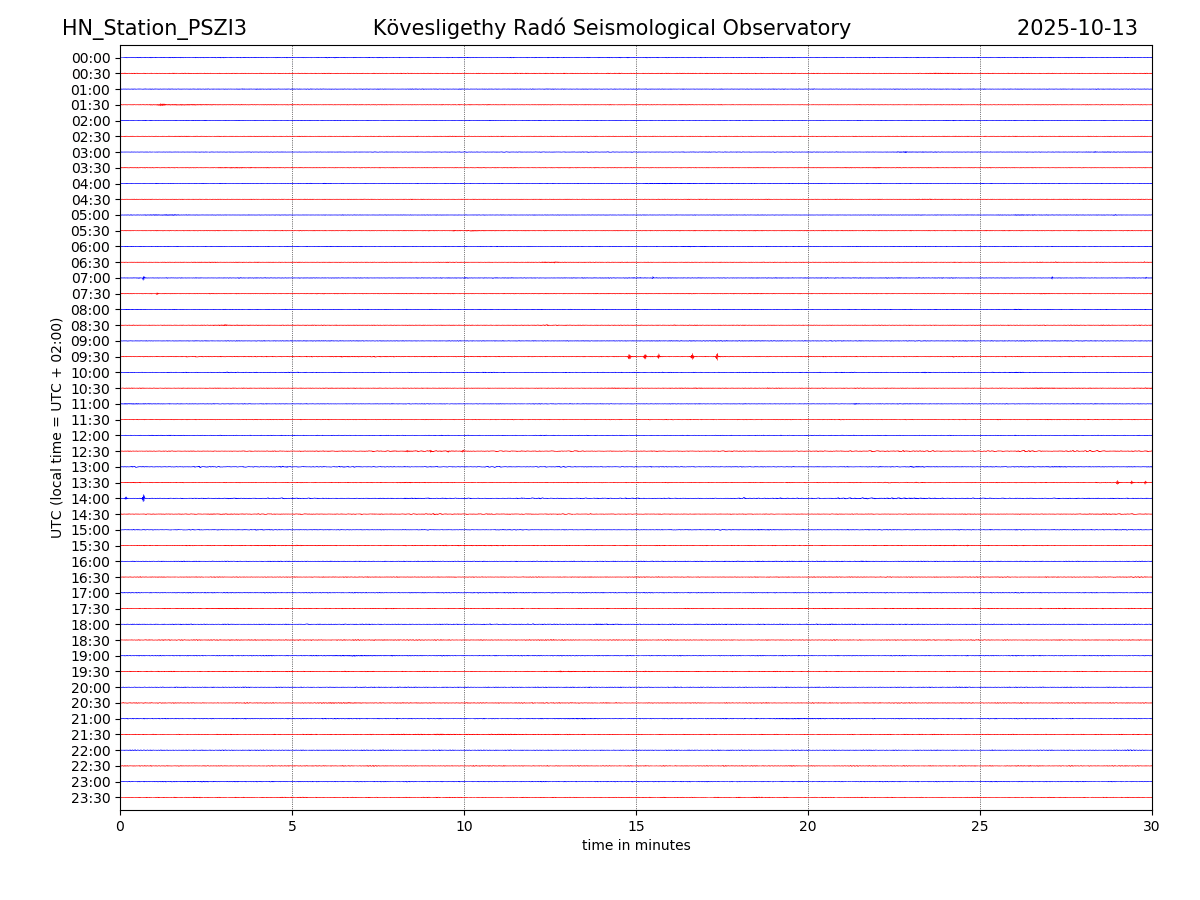1200x900 pixels.
Task: Click the "time in minutes" x-axis label
Action: [636, 846]
